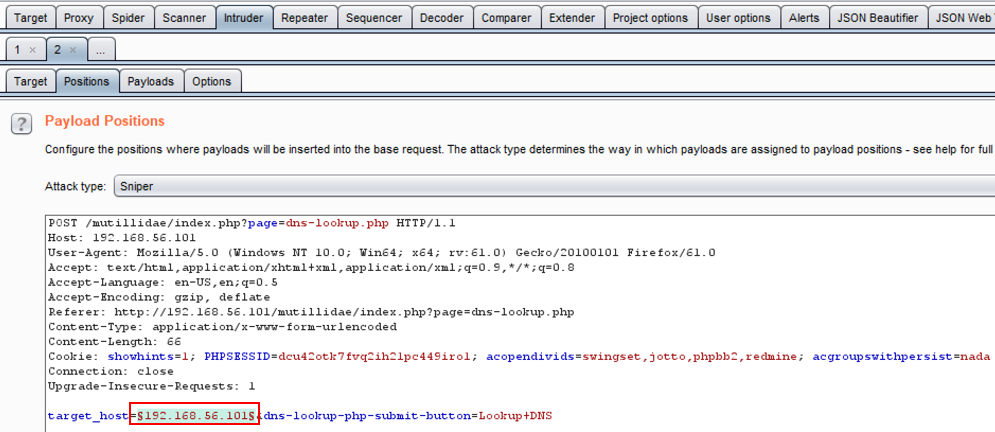
Task: Open the Sequencer tab
Action: (374, 18)
